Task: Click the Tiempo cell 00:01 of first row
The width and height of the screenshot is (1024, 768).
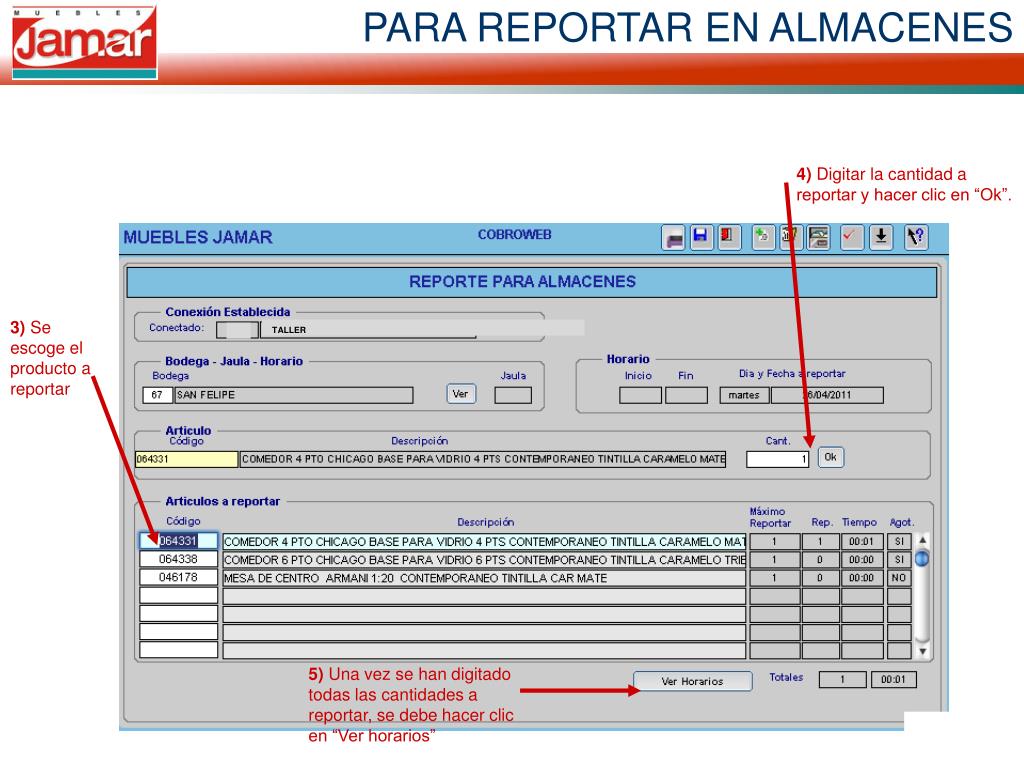Action: [x=862, y=541]
